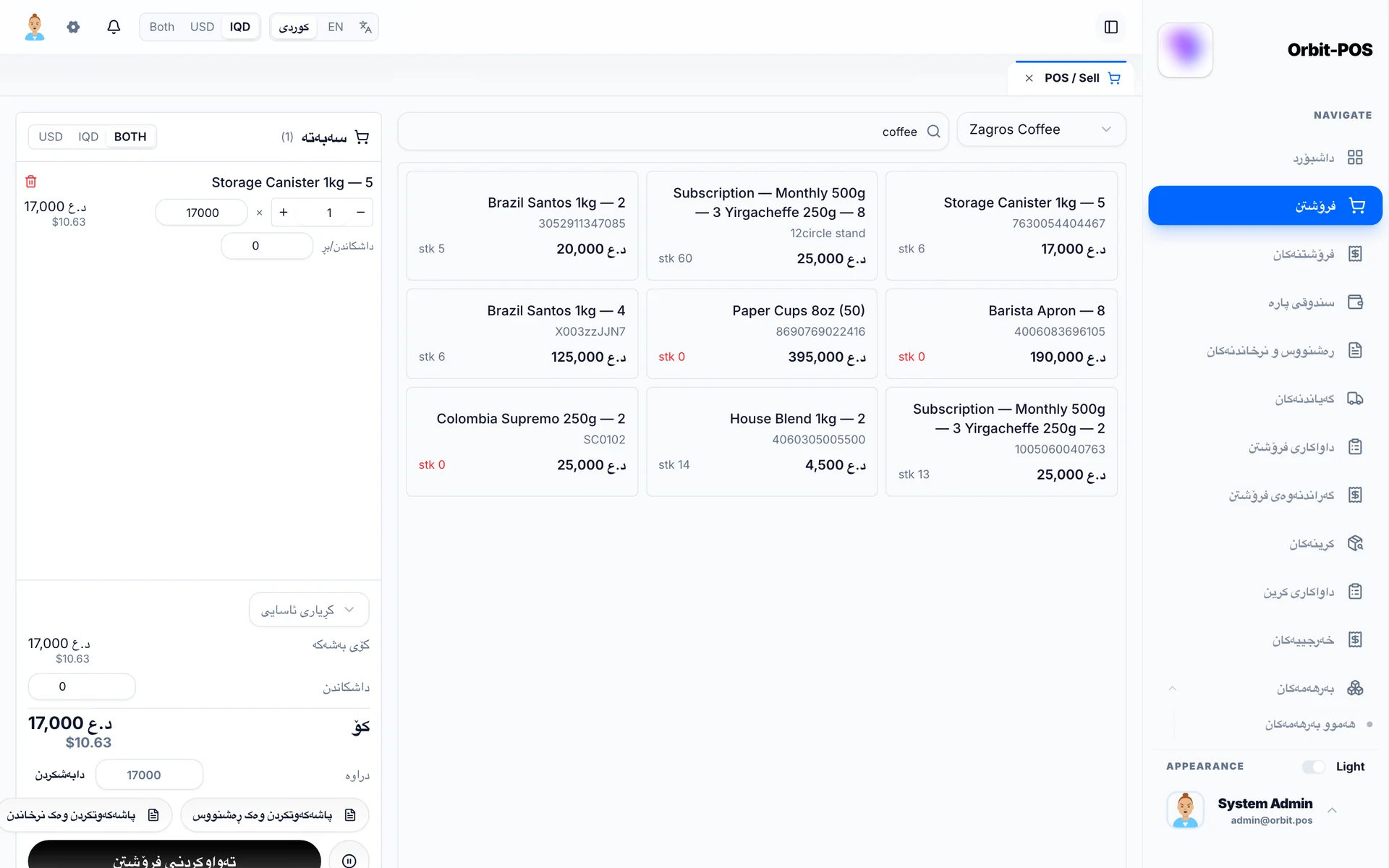Viewport: 1389px width, 868px height.
Task: Click the amount given 17000 field
Action: click(x=149, y=775)
